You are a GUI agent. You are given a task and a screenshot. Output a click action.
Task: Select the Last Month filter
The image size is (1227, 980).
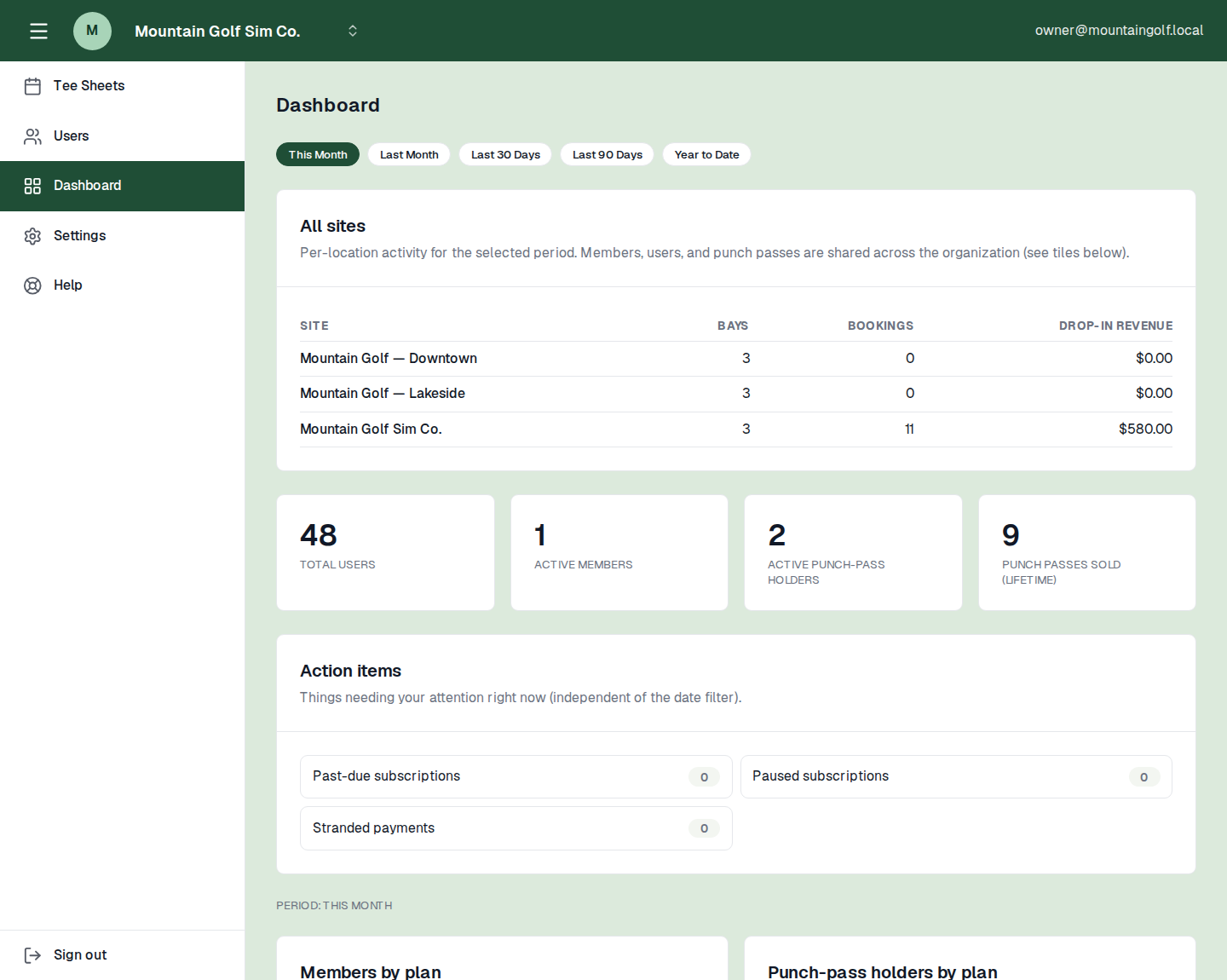pos(409,154)
